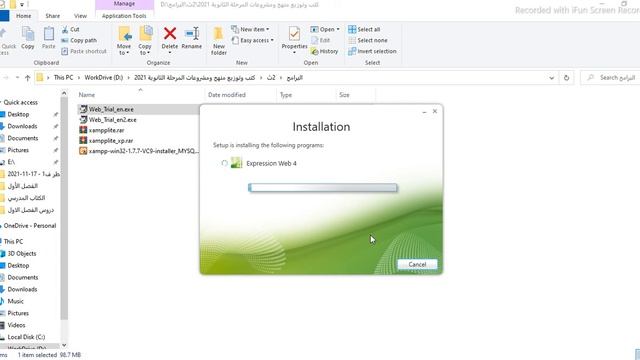The width and height of the screenshot is (640, 360).
Task: Switch to the View ribbon tab
Action: pos(80,16)
